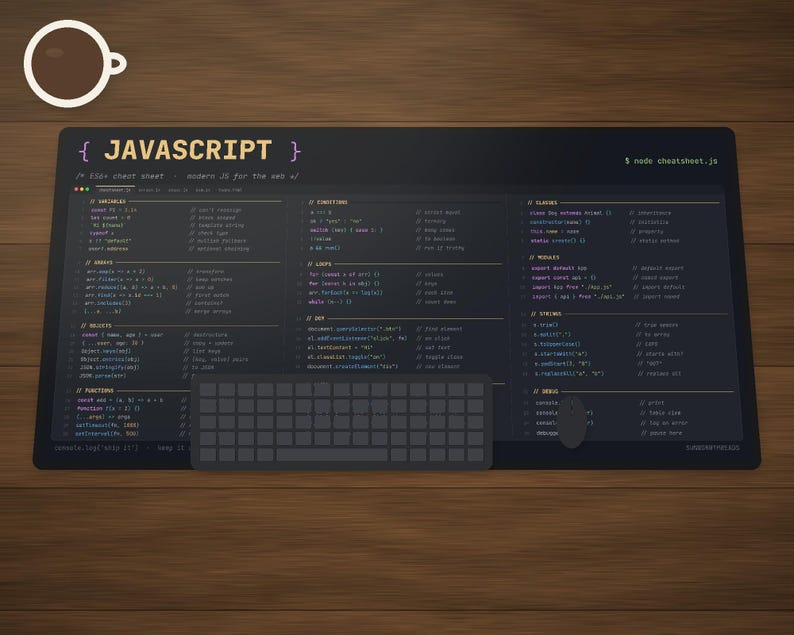The width and height of the screenshot is (794, 635).
Task: Click the '// nullish fallback' comment
Action: [x=218, y=241]
